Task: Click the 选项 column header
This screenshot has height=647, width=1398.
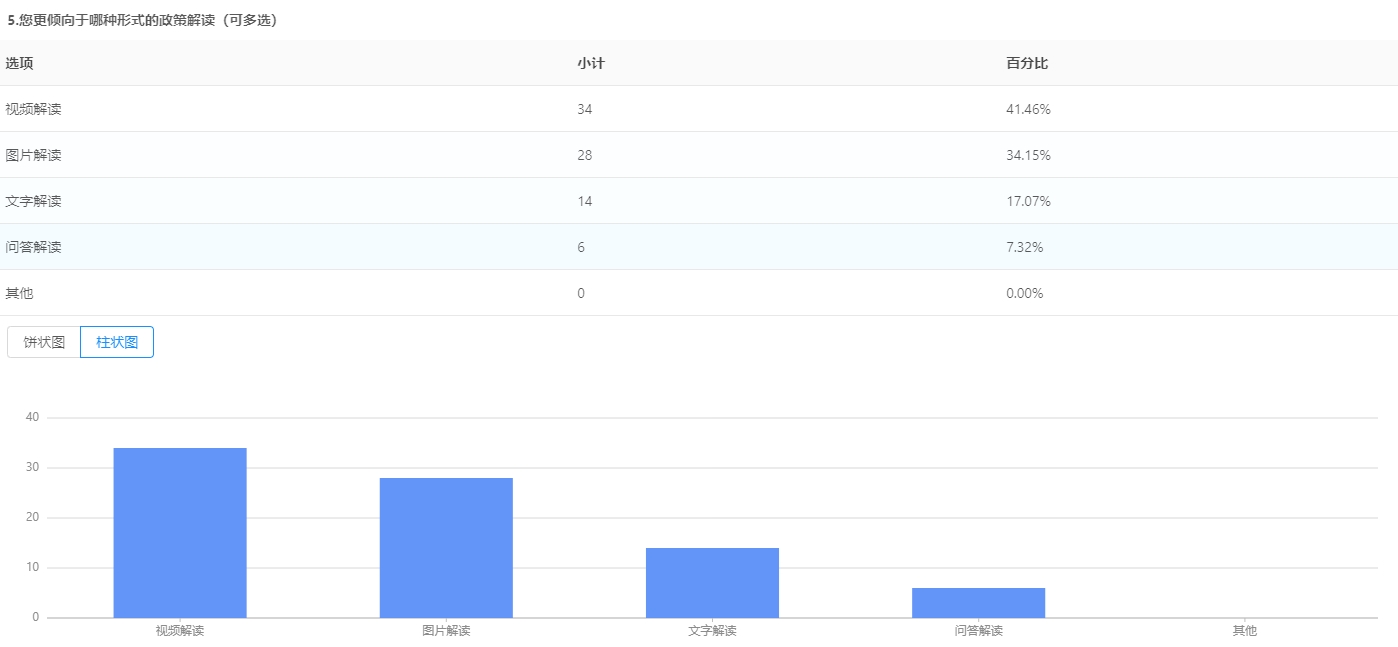Action: [19, 63]
